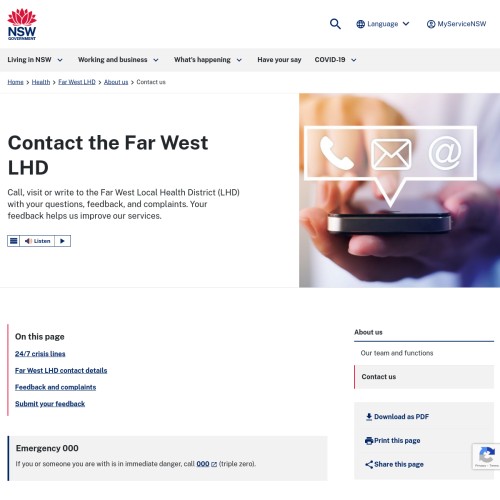
Task: Expand the Language dropdown
Action: click(383, 24)
